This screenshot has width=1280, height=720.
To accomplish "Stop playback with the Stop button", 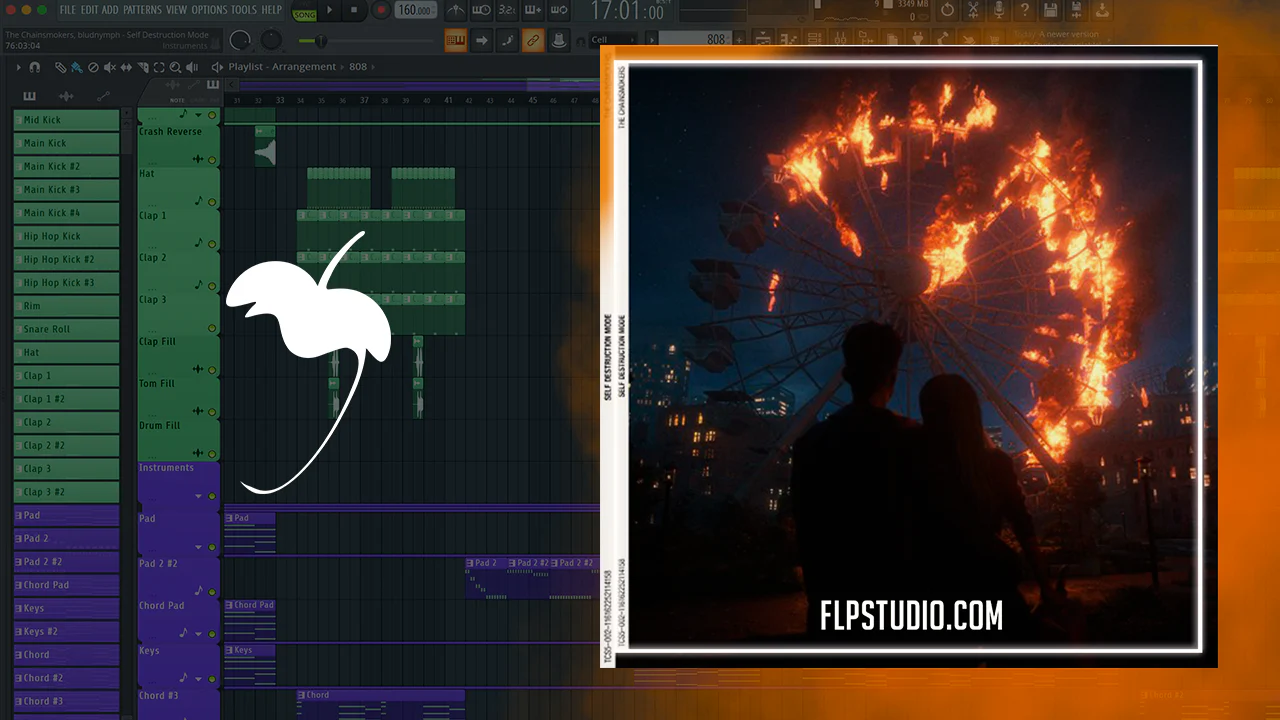I will click(354, 11).
